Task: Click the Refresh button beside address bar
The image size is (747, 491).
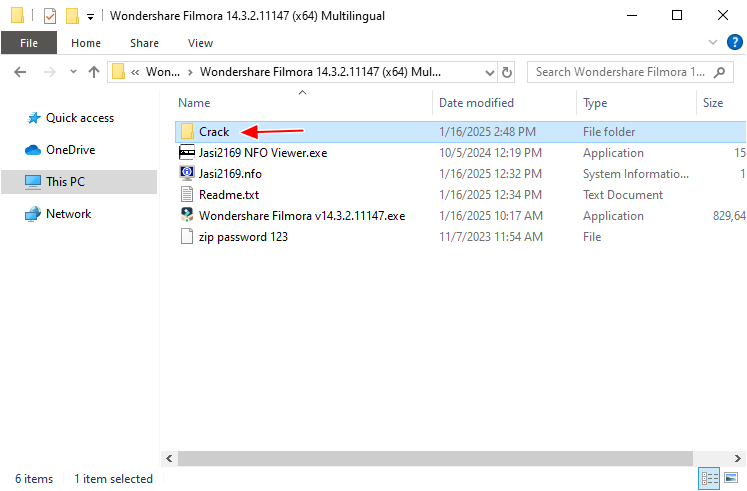Action: click(x=507, y=72)
